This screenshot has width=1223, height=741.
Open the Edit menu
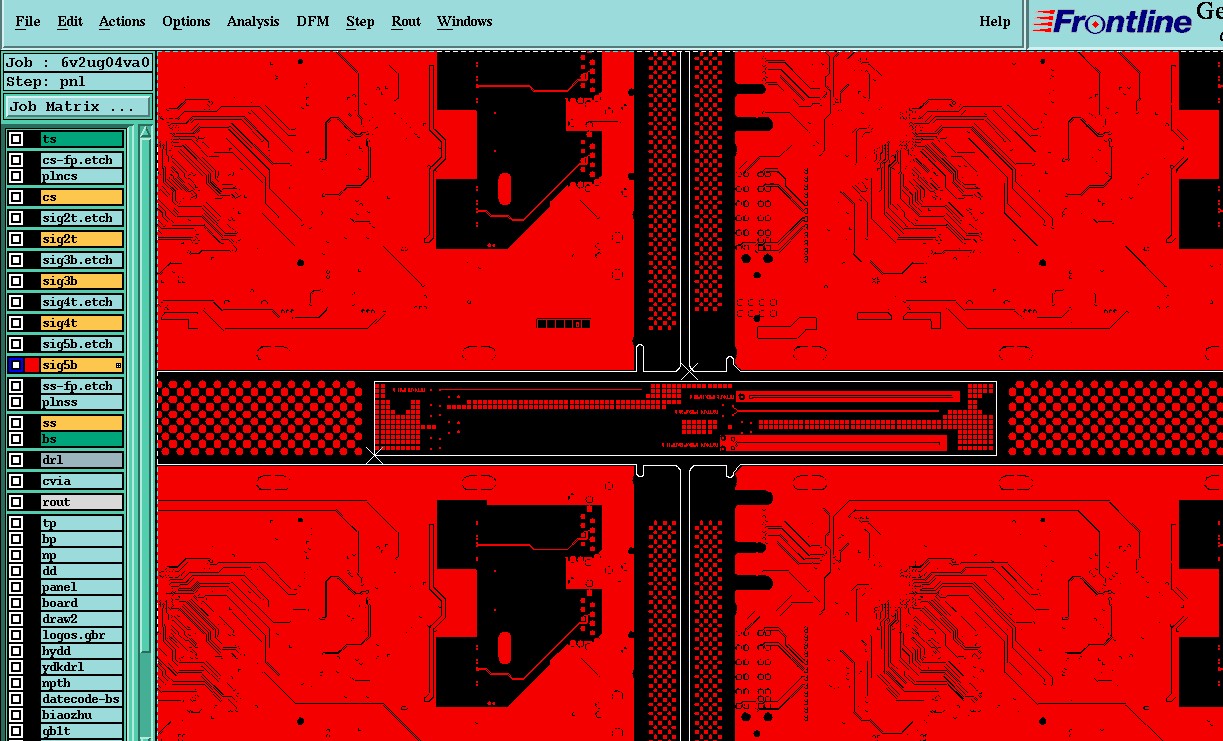point(70,21)
